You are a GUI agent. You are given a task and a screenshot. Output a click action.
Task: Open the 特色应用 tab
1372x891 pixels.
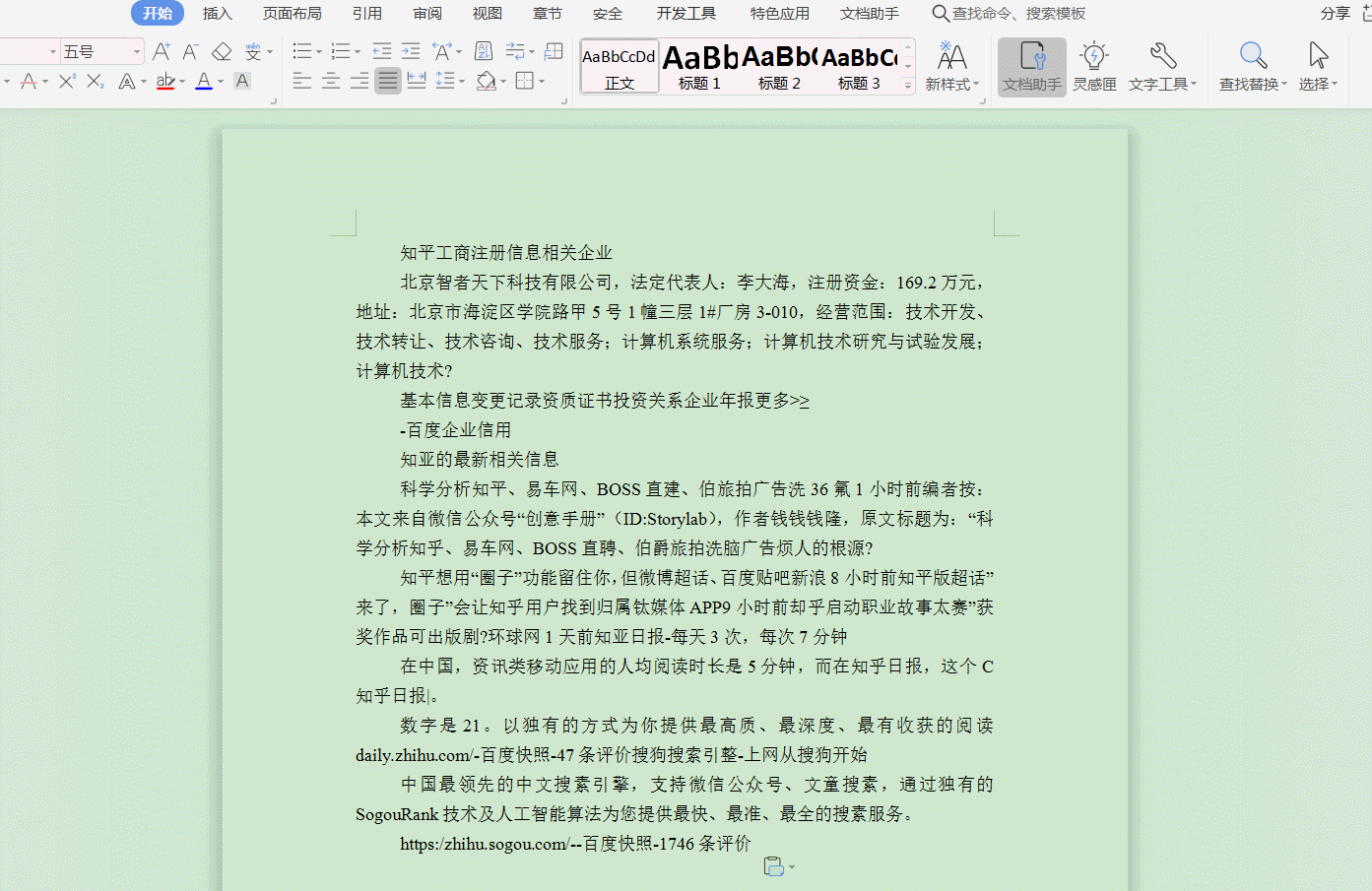click(x=780, y=13)
